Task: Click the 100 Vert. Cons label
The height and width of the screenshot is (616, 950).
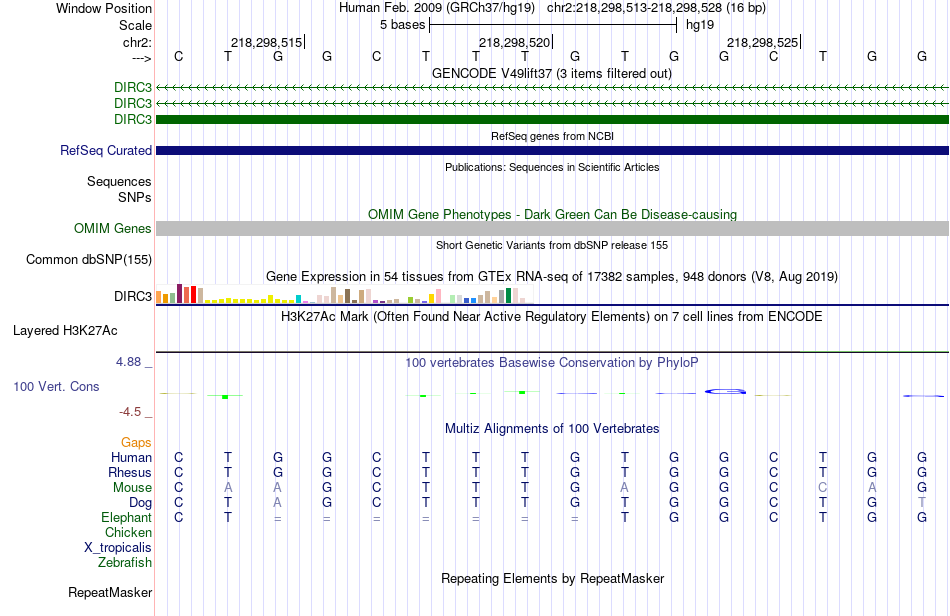Action: point(56,386)
